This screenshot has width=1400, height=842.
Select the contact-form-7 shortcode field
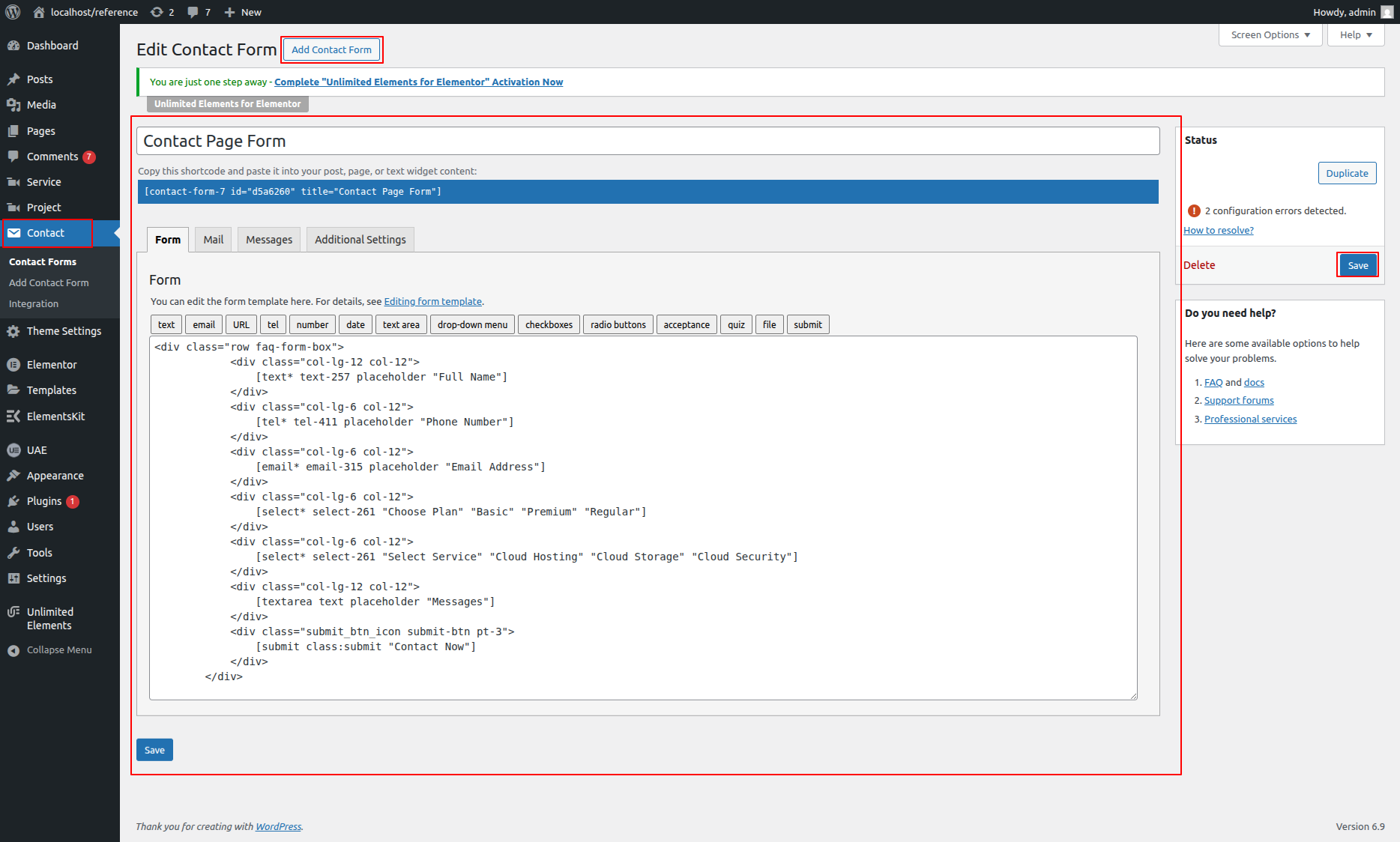click(x=648, y=192)
